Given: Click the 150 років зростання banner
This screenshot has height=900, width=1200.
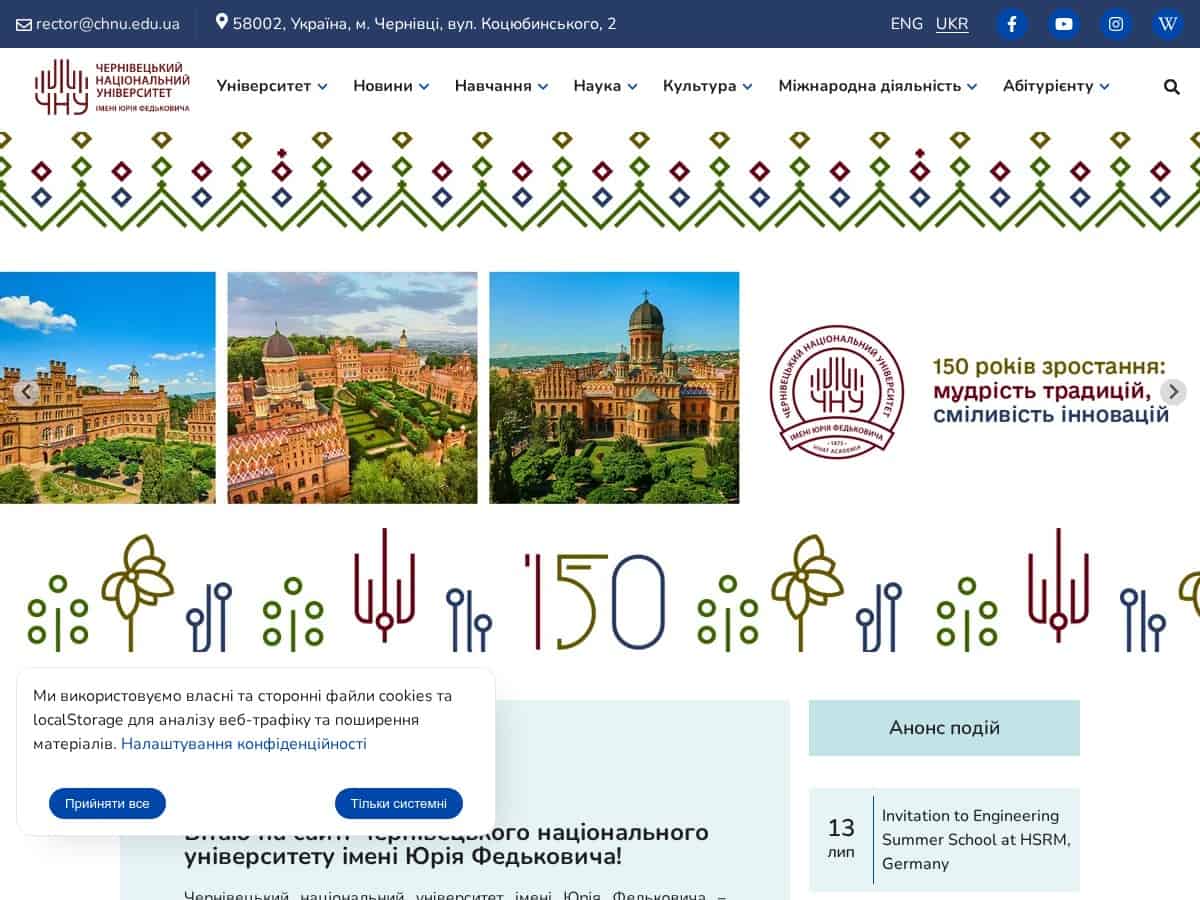Looking at the screenshot, I should coord(1050,390).
